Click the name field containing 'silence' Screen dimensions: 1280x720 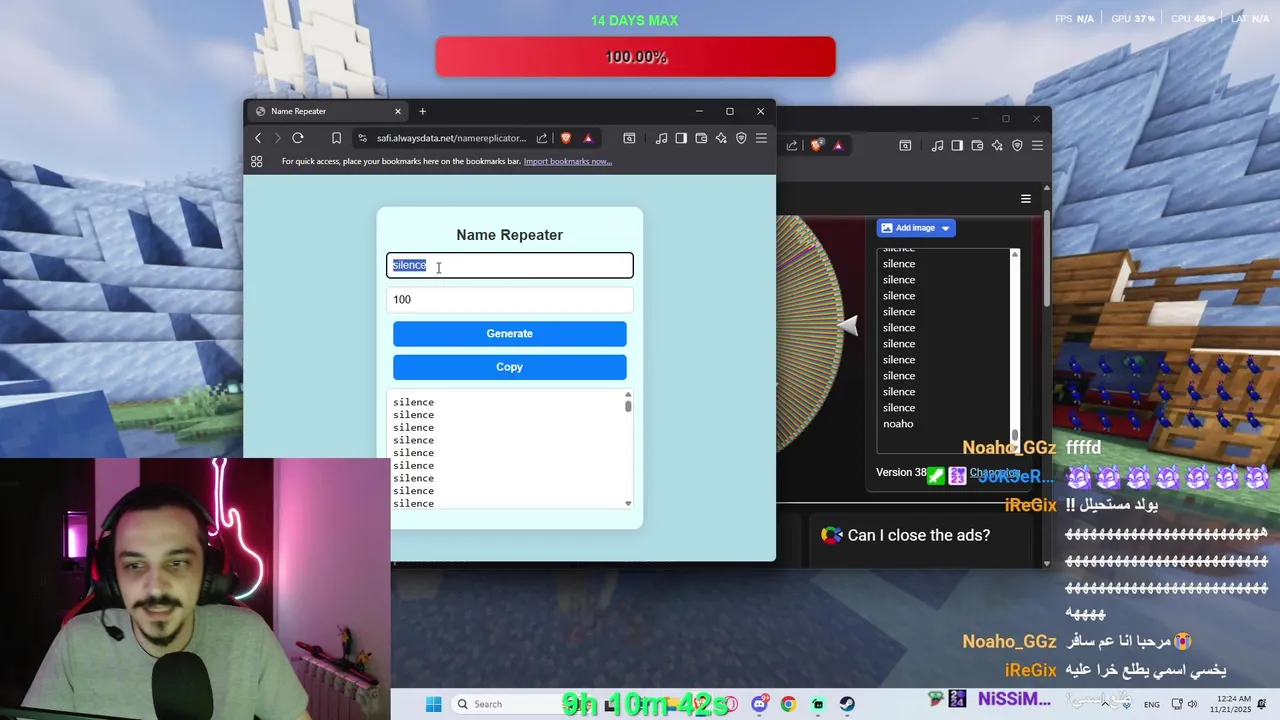point(510,265)
